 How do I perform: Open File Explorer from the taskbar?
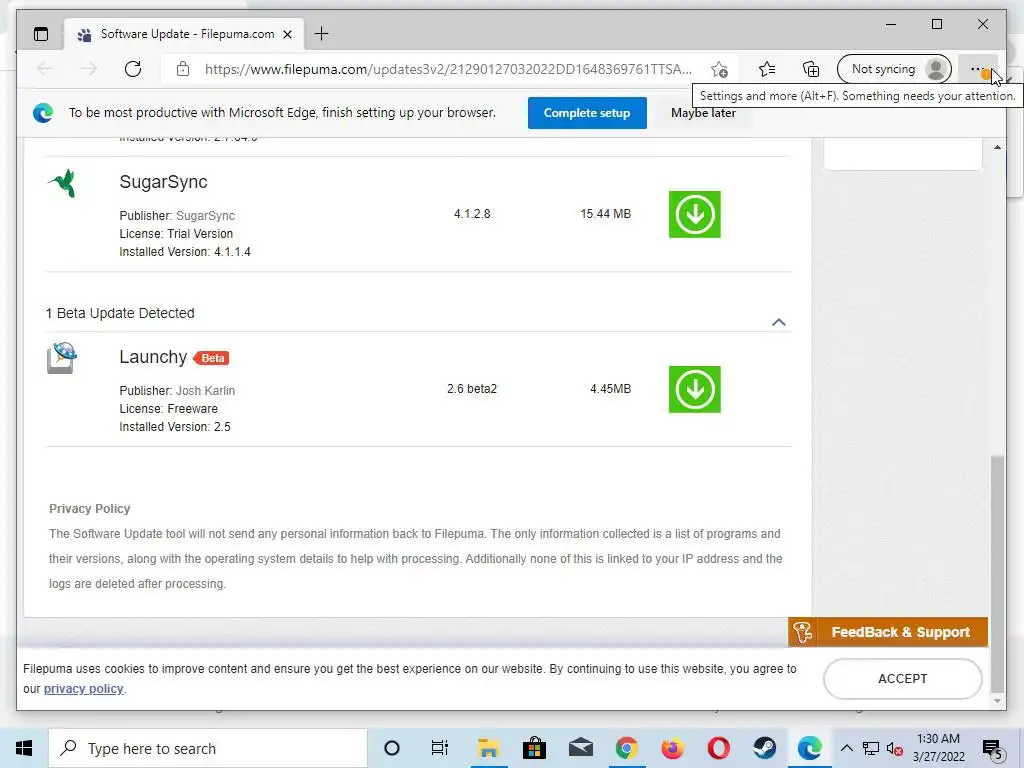coord(488,748)
